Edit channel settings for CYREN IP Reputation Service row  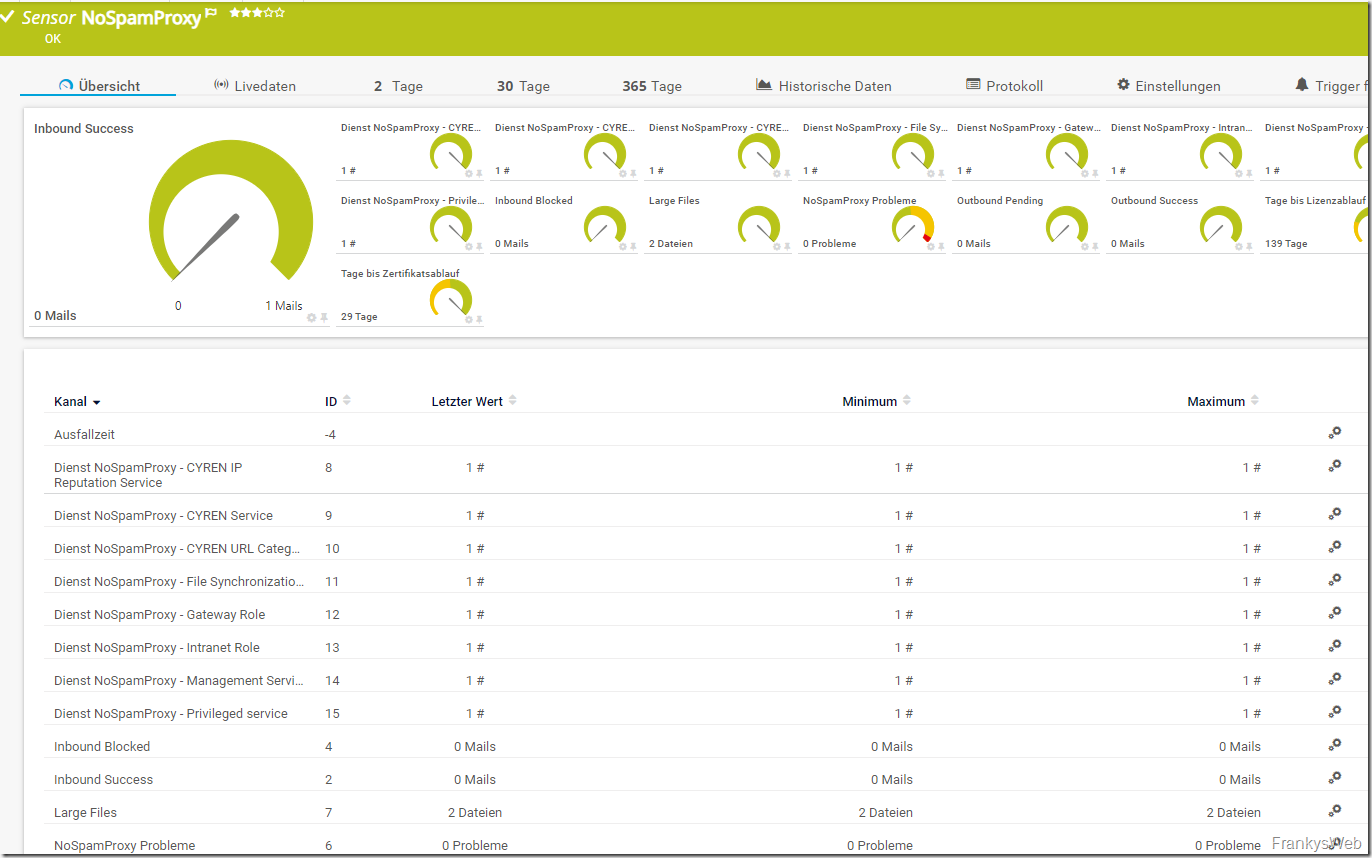(1334, 465)
